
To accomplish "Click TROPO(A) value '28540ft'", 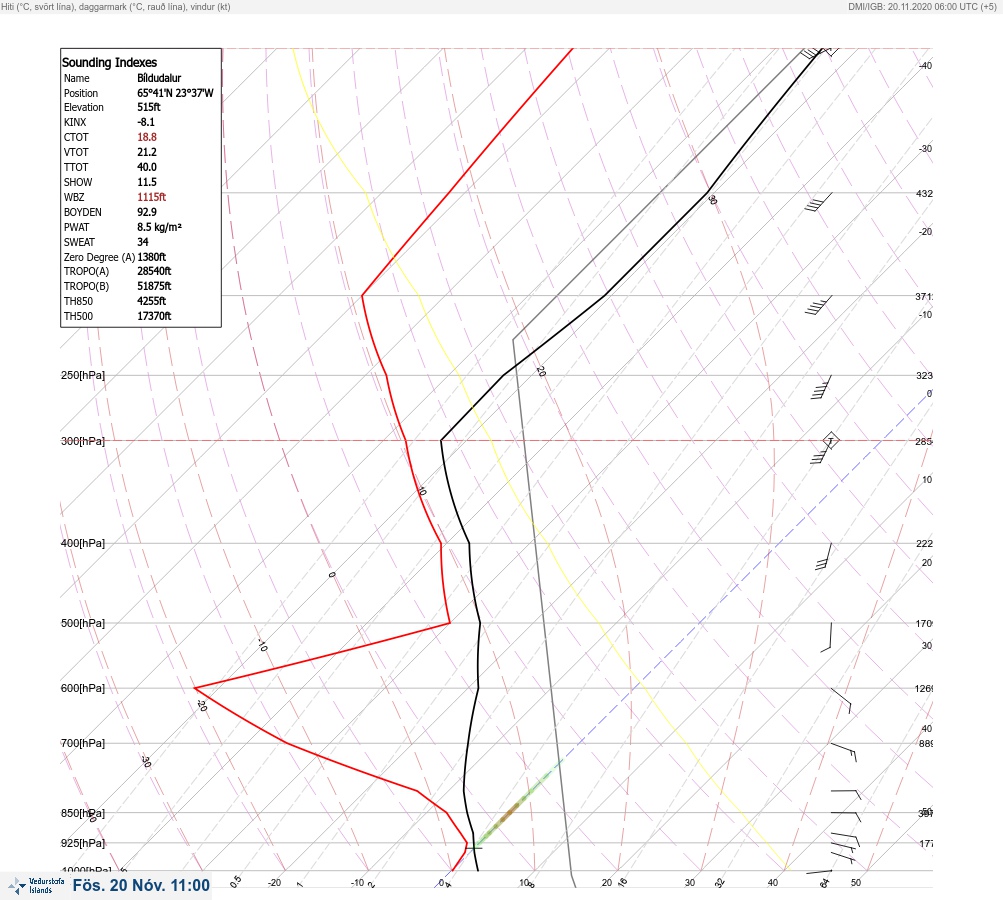I will pos(154,271).
